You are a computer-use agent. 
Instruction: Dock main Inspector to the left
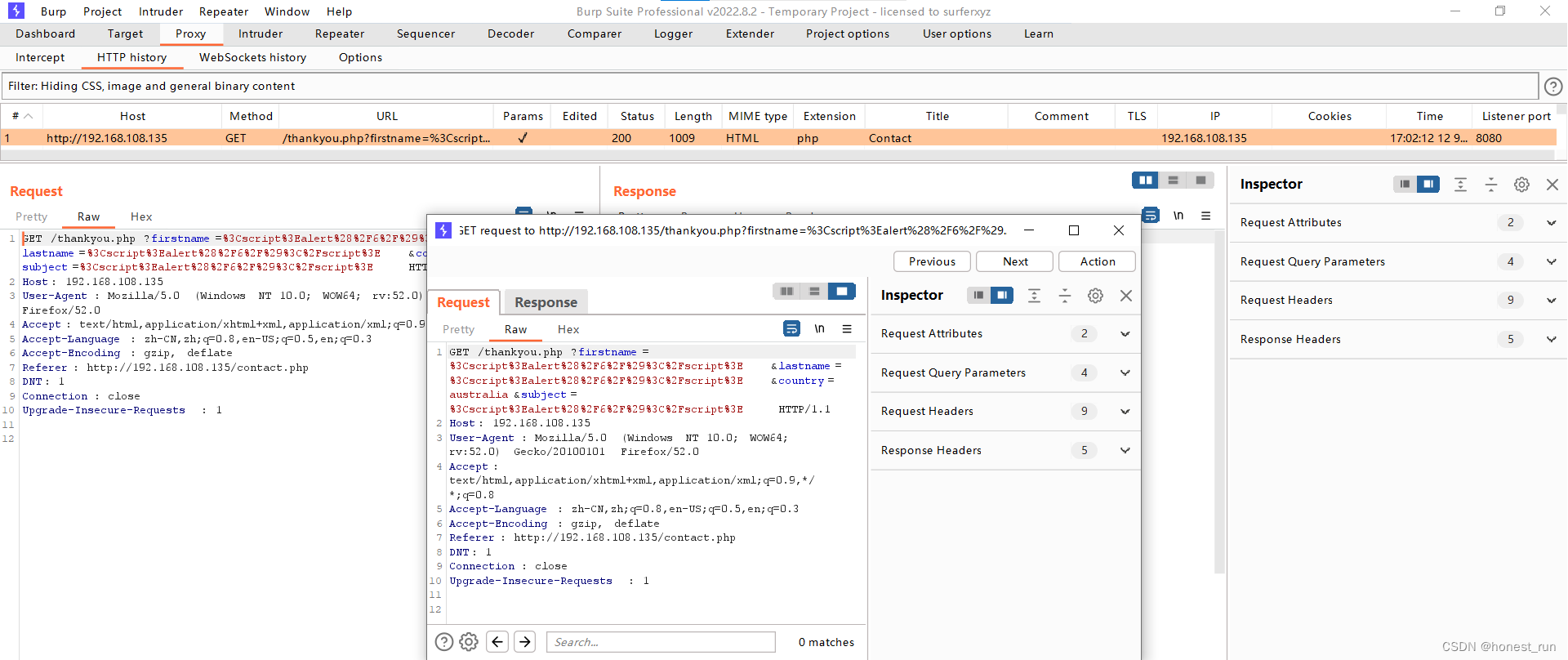coord(1405,184)
